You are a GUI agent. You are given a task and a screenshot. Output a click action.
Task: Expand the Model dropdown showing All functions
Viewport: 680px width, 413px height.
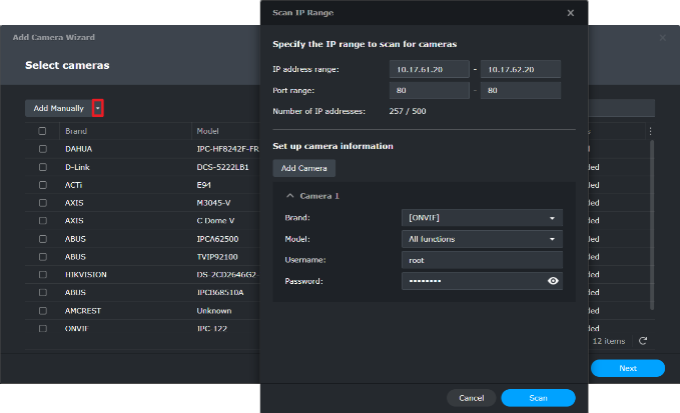[481, 239]
